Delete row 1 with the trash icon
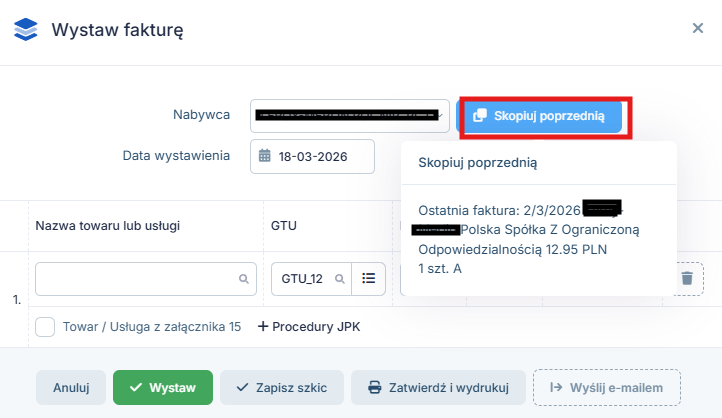 (x=685, y=279)
